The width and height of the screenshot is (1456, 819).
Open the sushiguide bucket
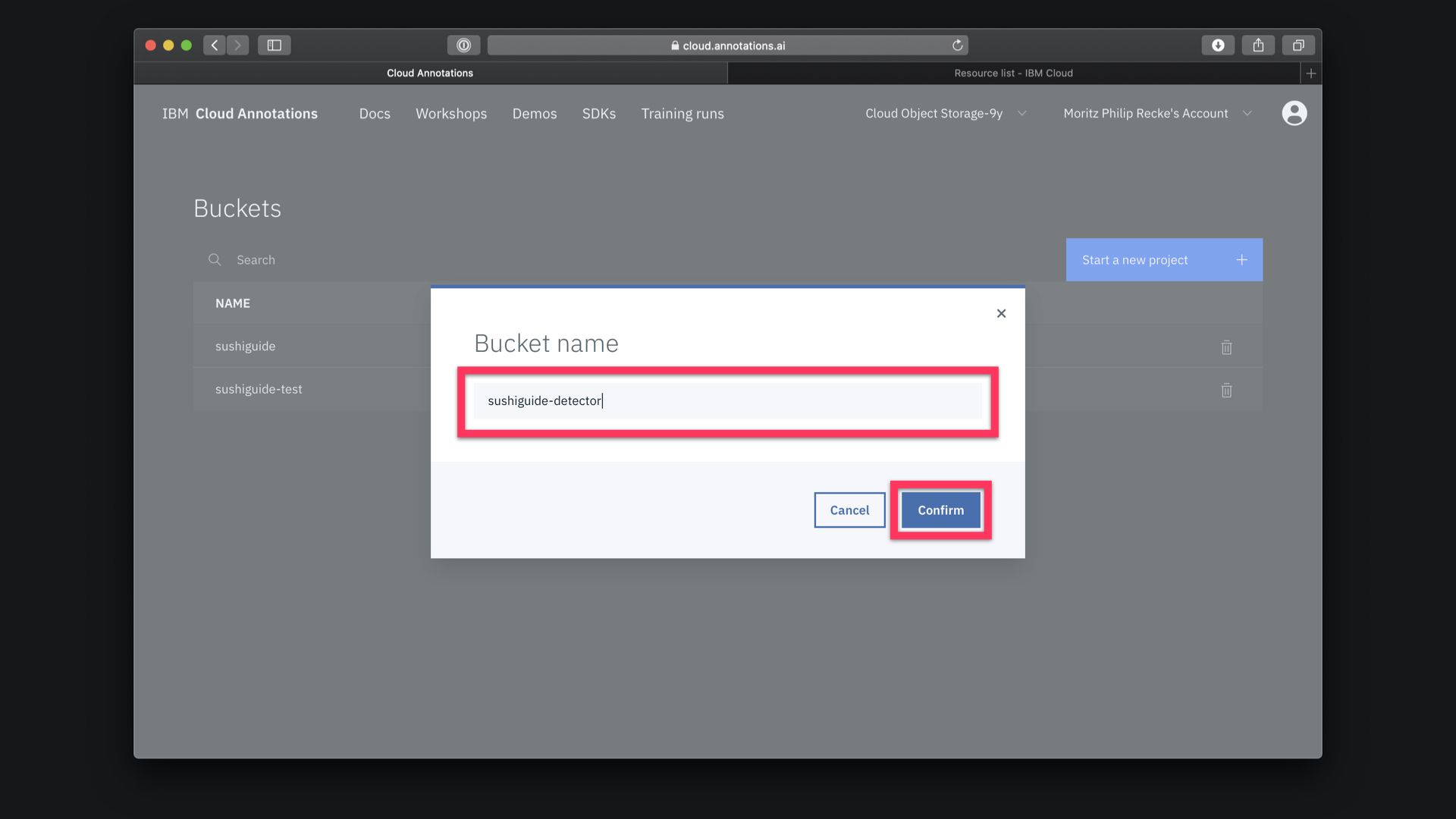pos(245,347)
